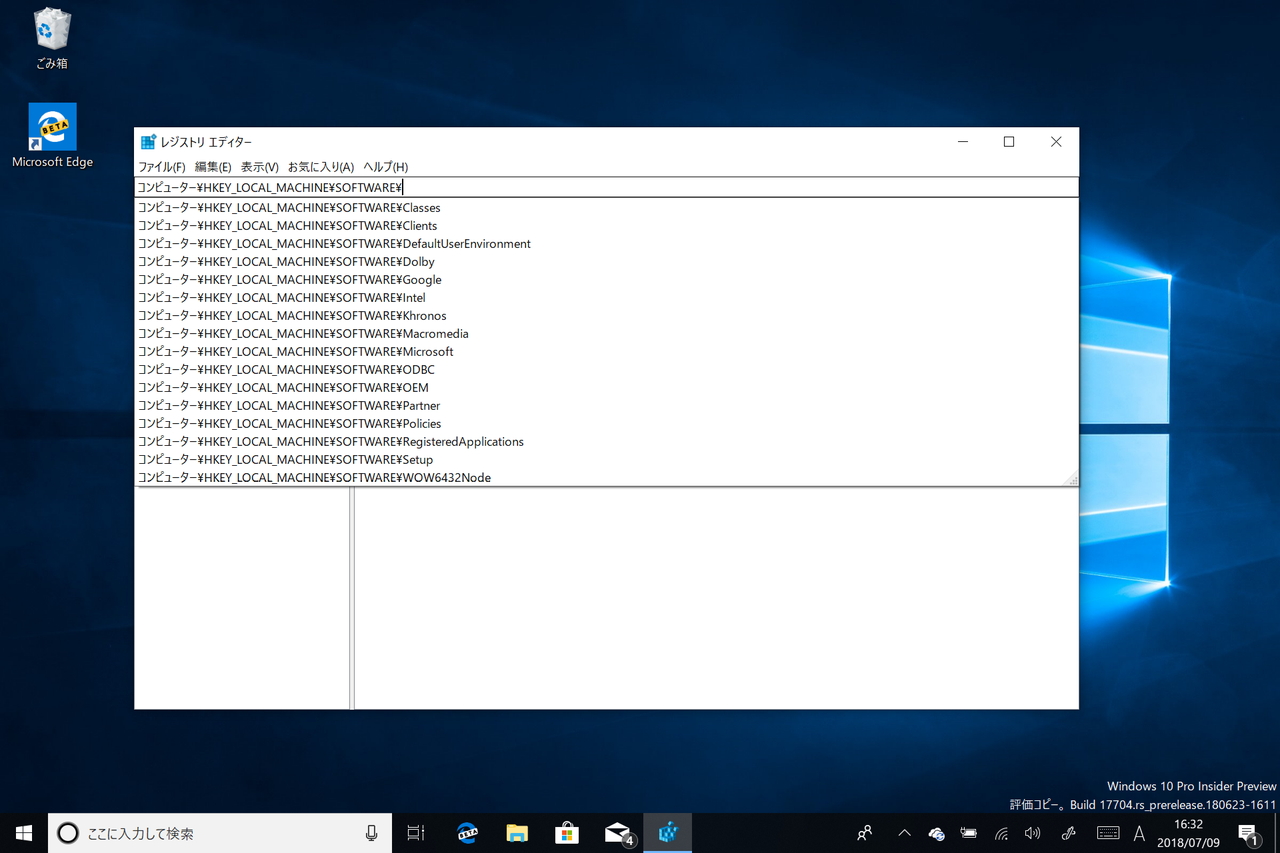Pick the SOFTWARE¥Policies suggestion

pos(606,424)
